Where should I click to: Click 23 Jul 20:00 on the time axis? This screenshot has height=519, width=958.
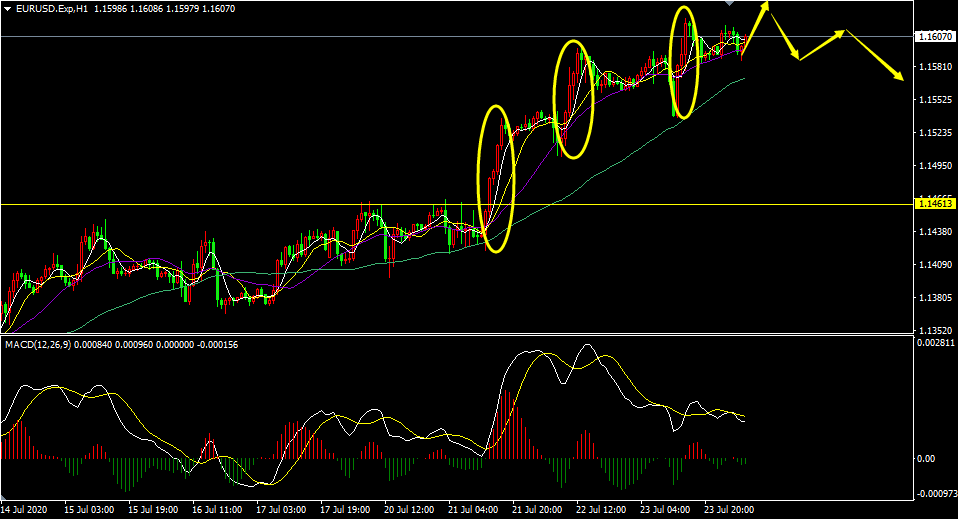click(x=729, y=509)
